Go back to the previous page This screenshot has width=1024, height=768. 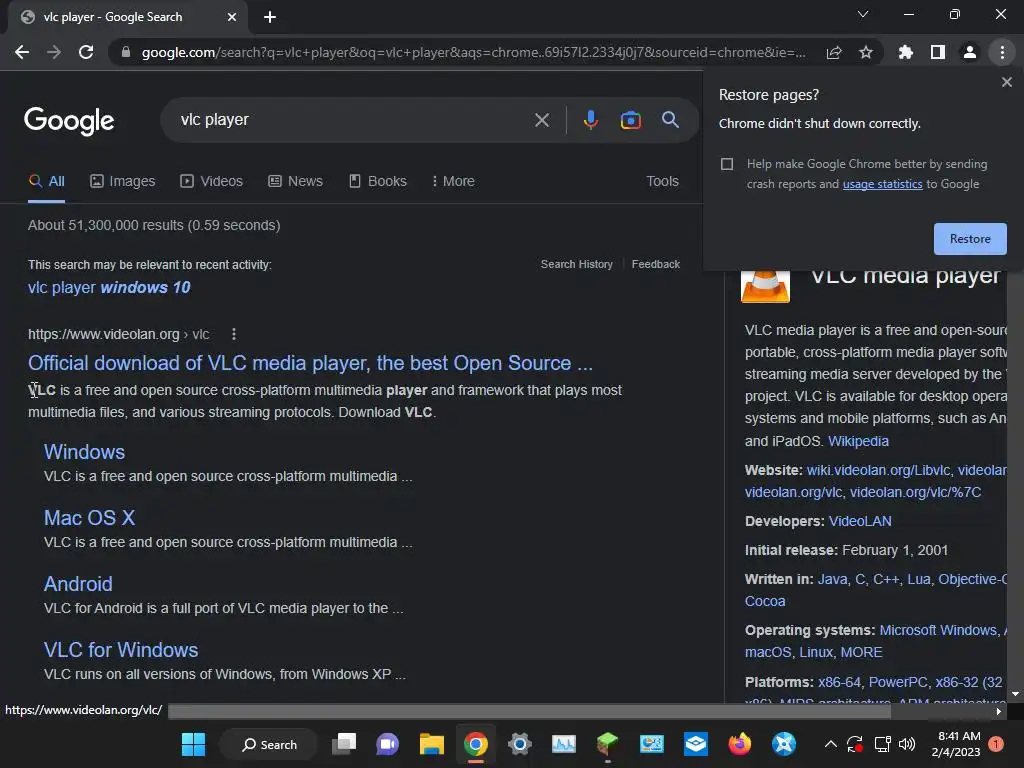point(22,52)
